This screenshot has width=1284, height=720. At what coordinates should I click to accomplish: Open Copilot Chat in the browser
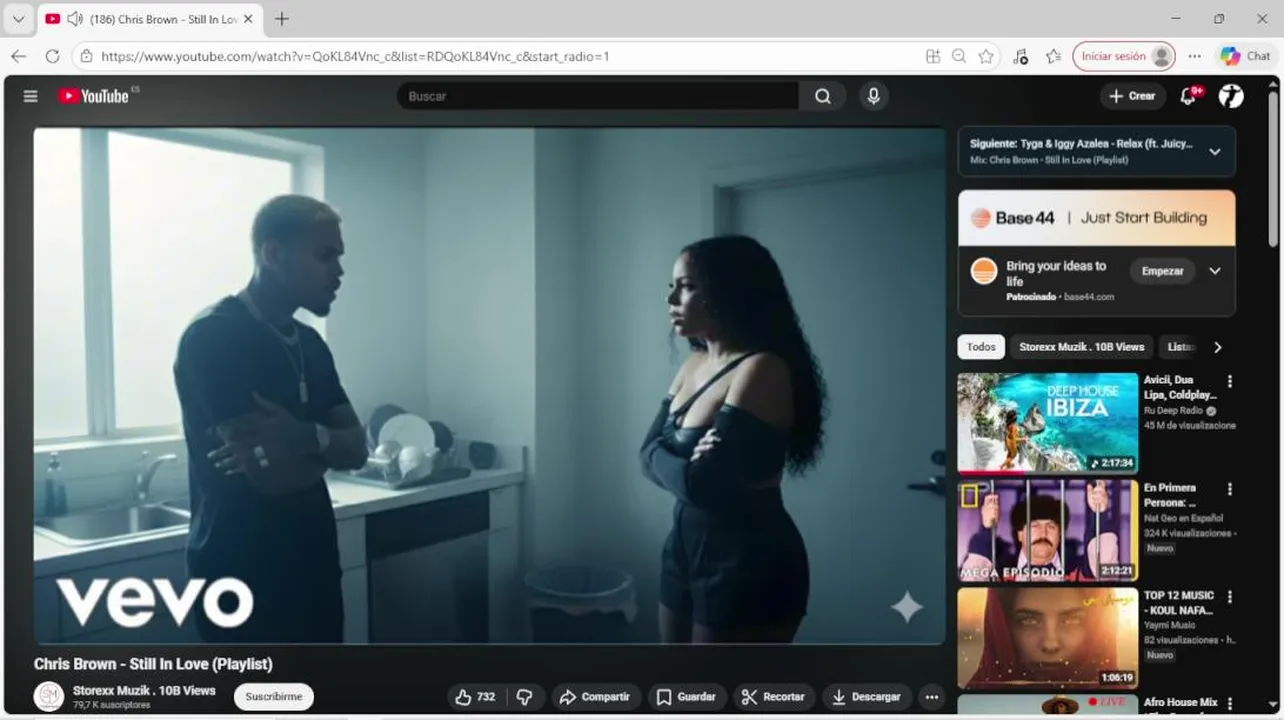(1245, 56)
